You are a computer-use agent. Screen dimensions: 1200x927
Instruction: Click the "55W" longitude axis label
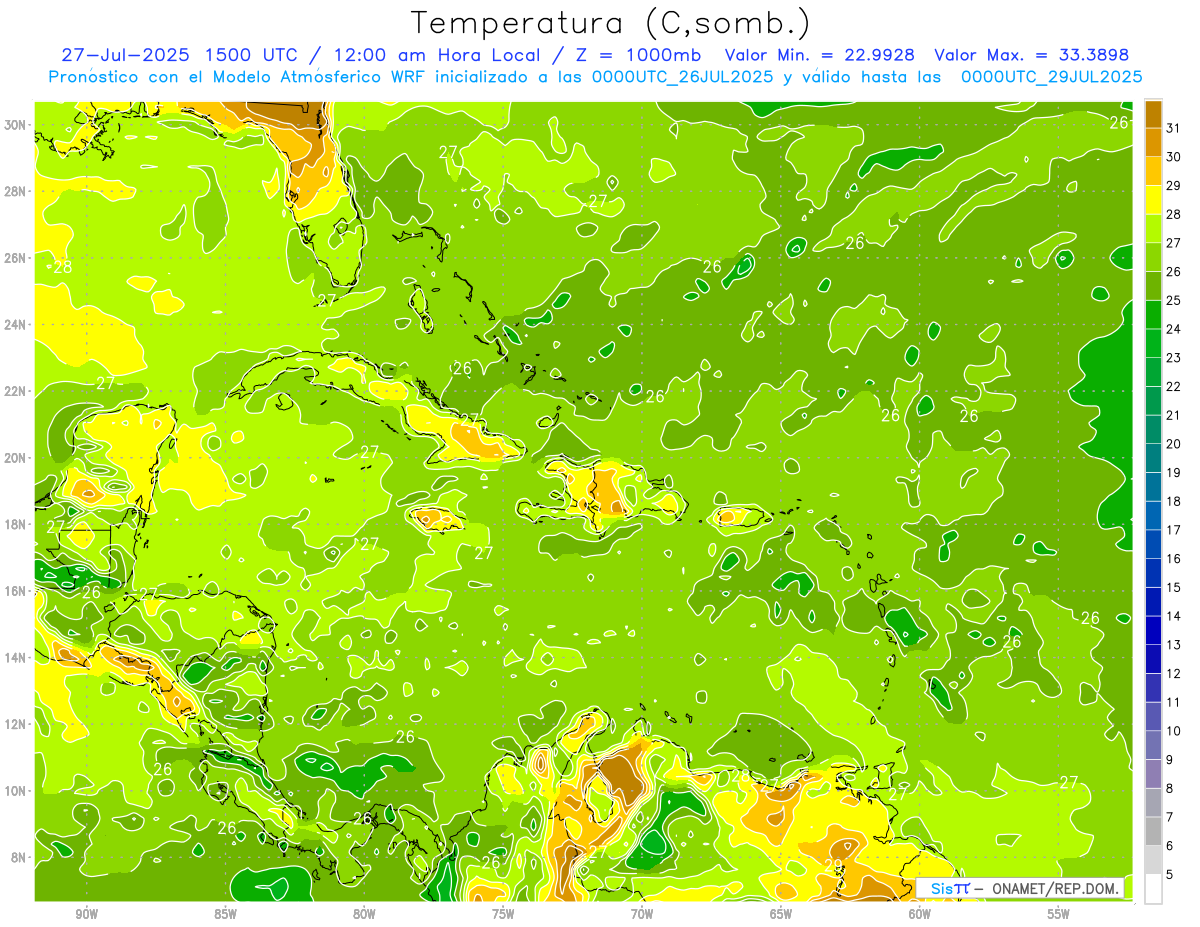[x=1059, y=914]
